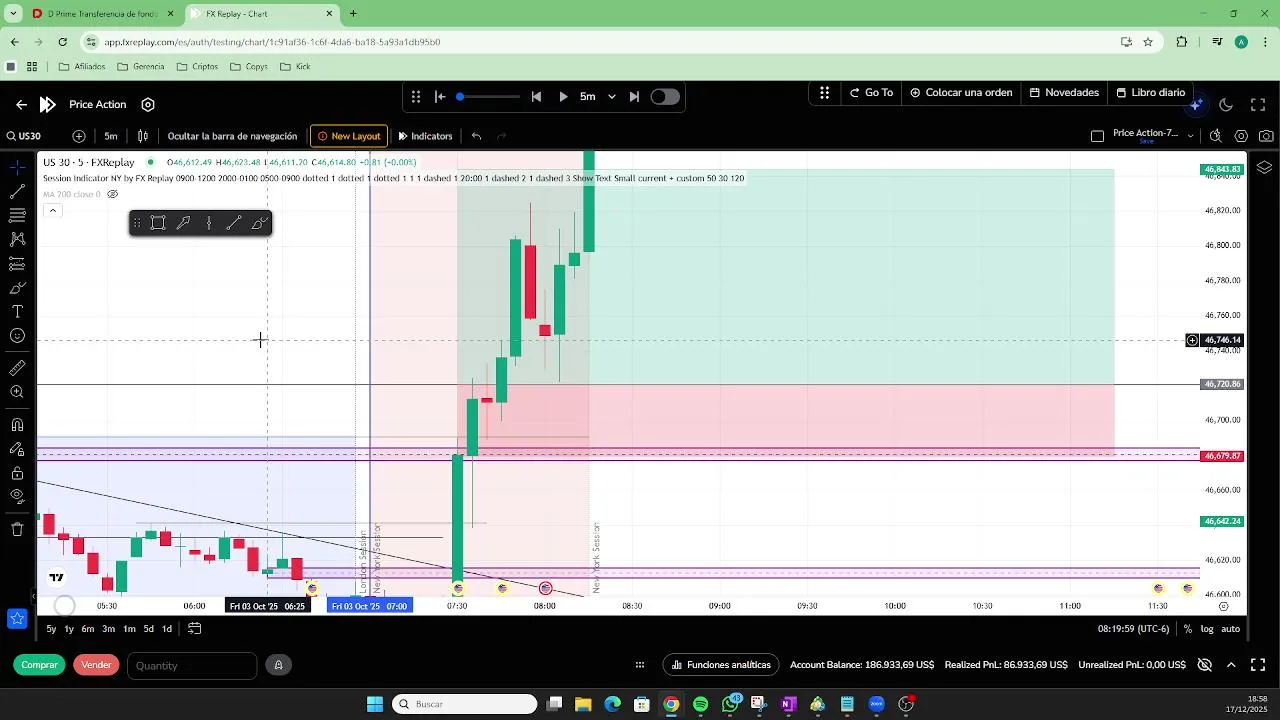1280x720 pixels.
Task: Click Ocultar la barra de navegación
Action: pos(232,136)
